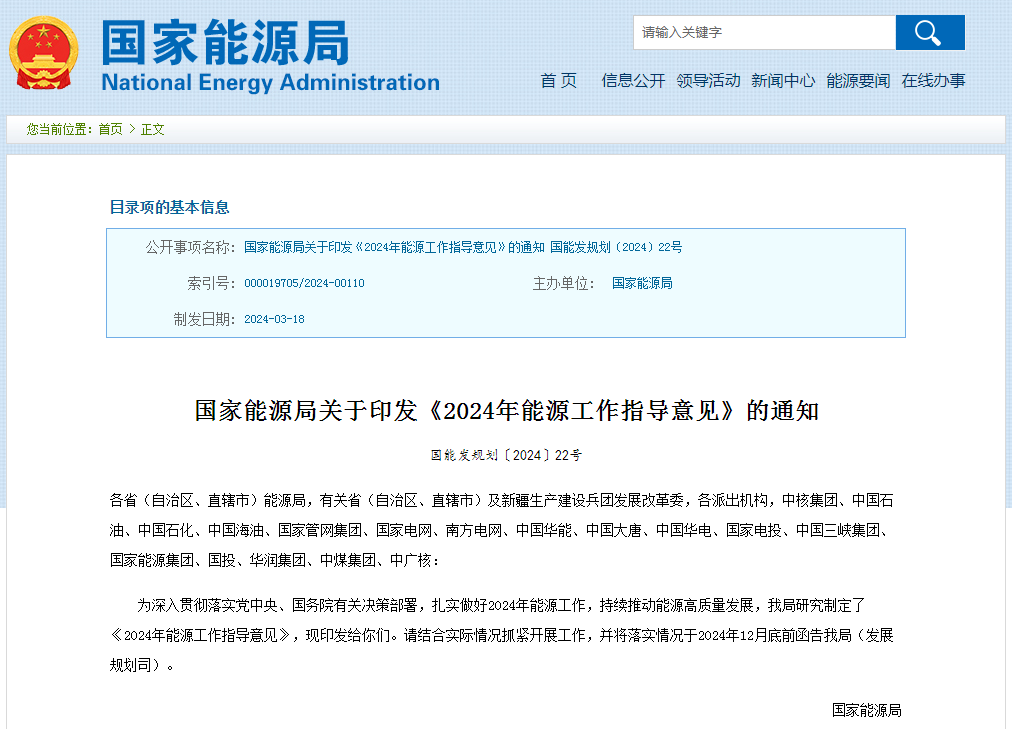1012x729 pixels.
Task: Focus the keyword search input field
Action: [765, 32]
